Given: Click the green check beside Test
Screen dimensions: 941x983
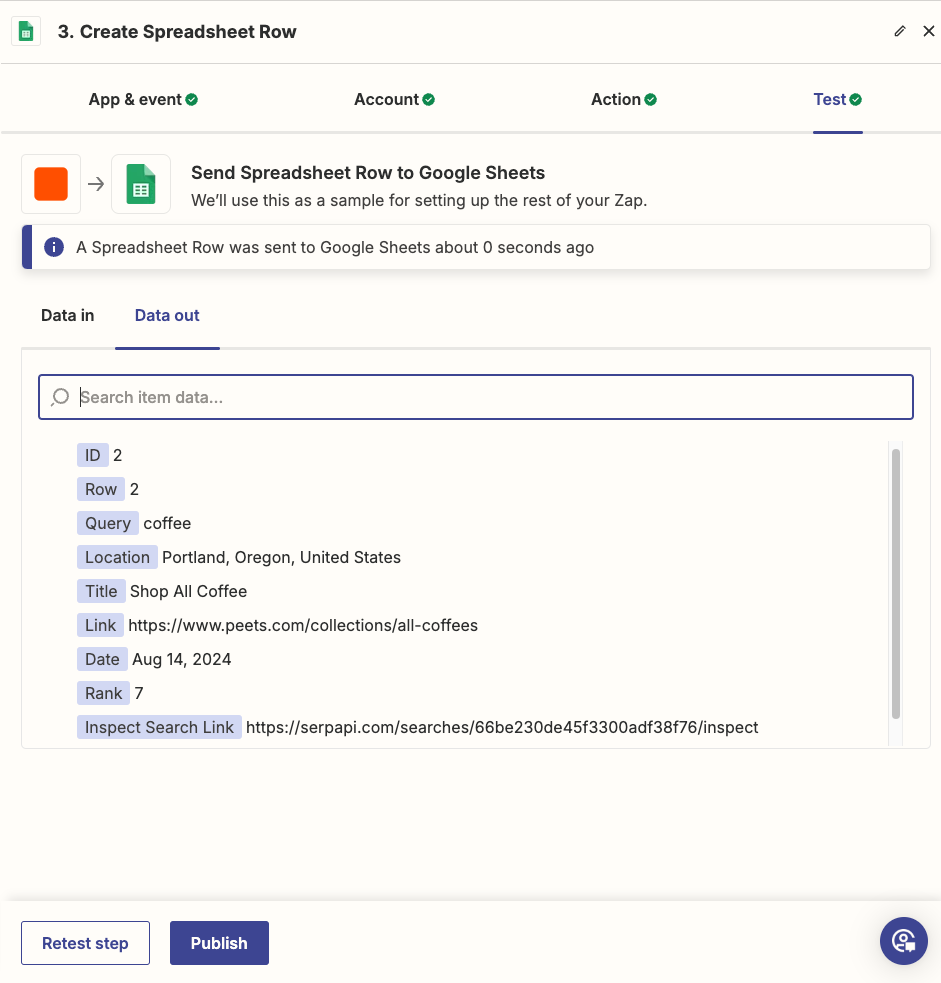Looking at the screenshot, I should [x=856, y=100].
